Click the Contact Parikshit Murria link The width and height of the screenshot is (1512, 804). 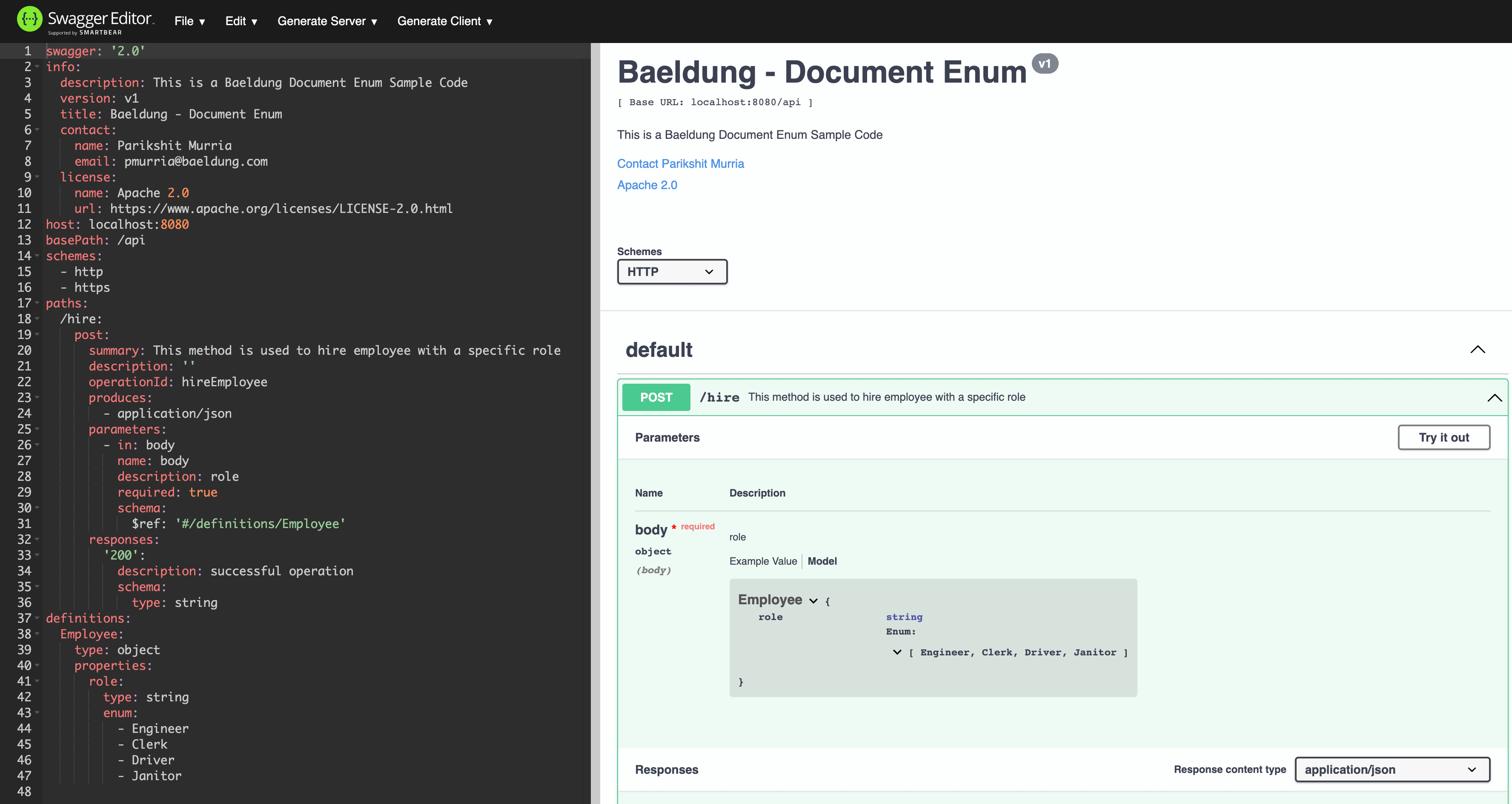[680, 164]
